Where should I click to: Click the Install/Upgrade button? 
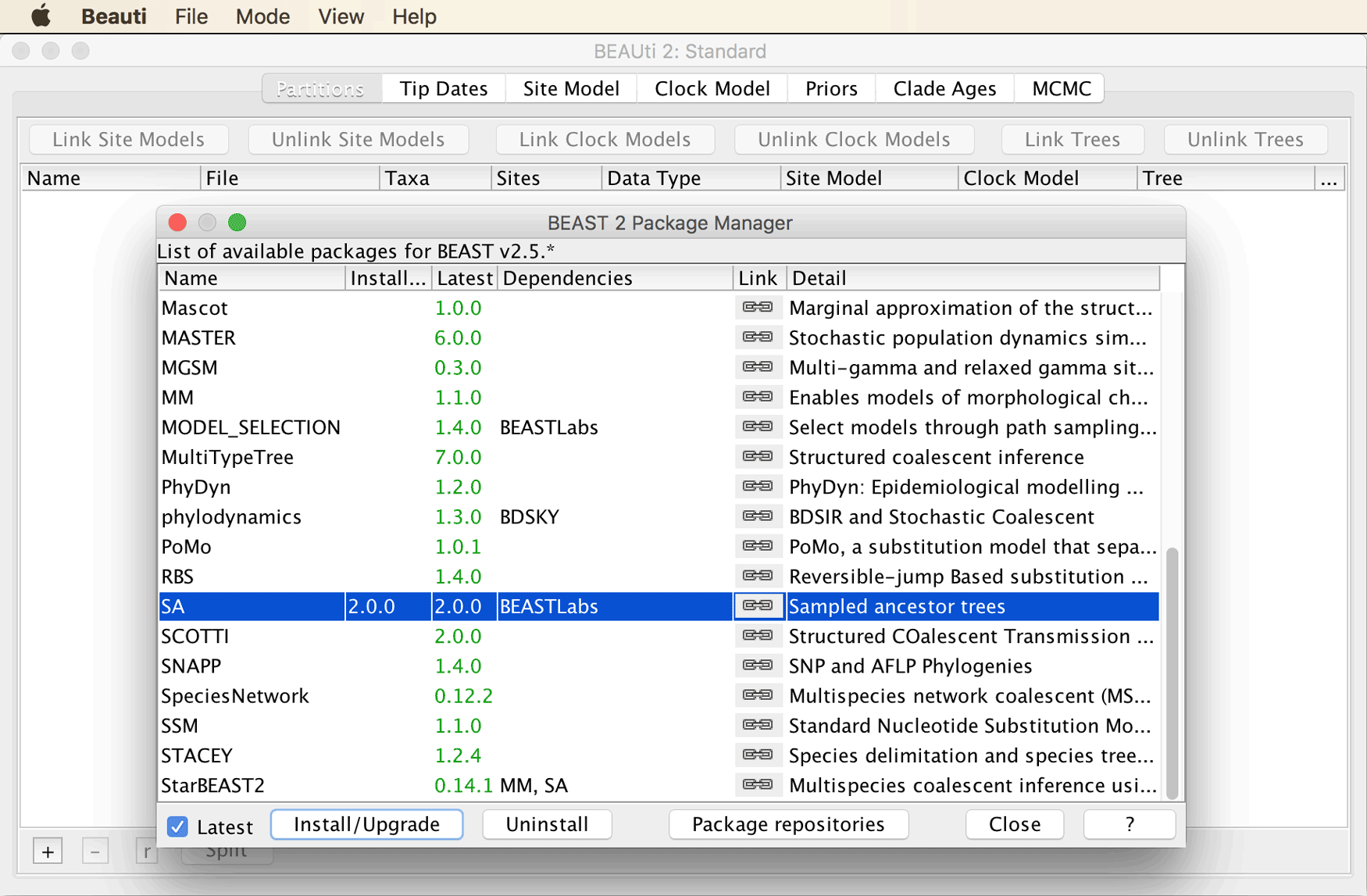coord(366,824)
